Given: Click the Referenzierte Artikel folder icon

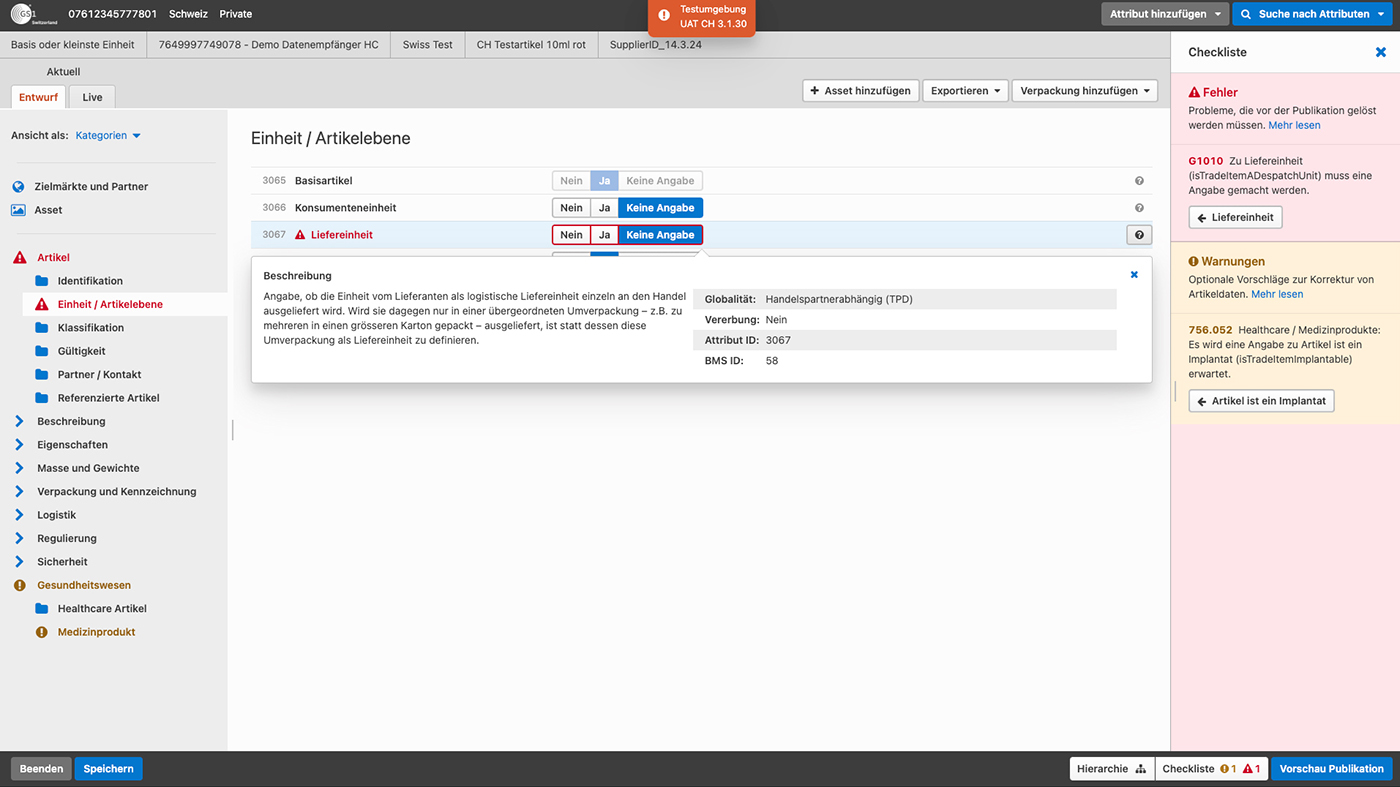Looking at the screenshot, I should pyautogui.click(x=41, y=398).
